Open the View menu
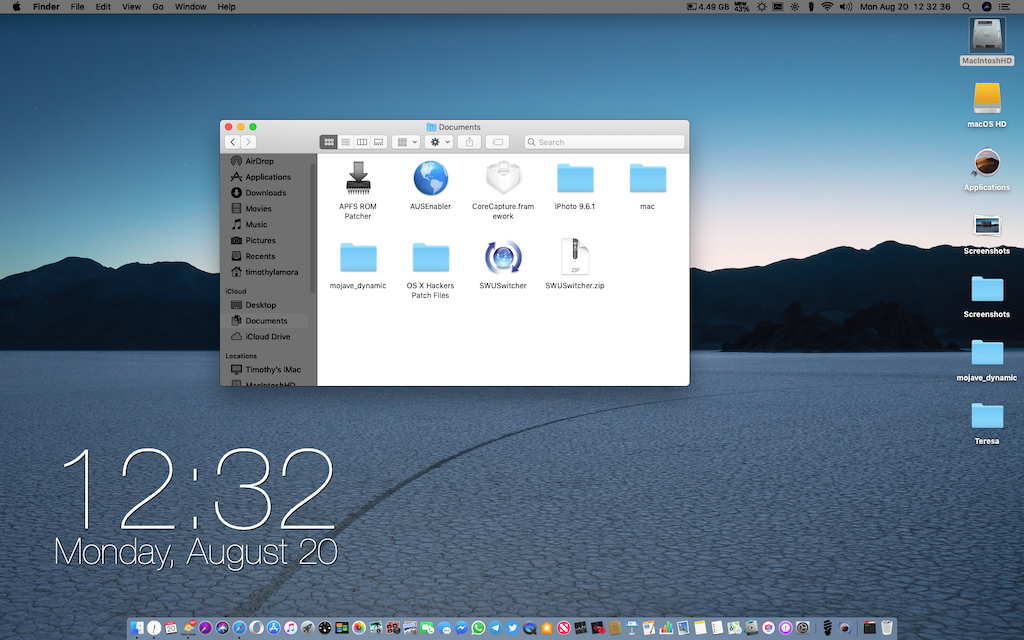The width and height of the screenshot is (1024, 640). pos(131,7)
